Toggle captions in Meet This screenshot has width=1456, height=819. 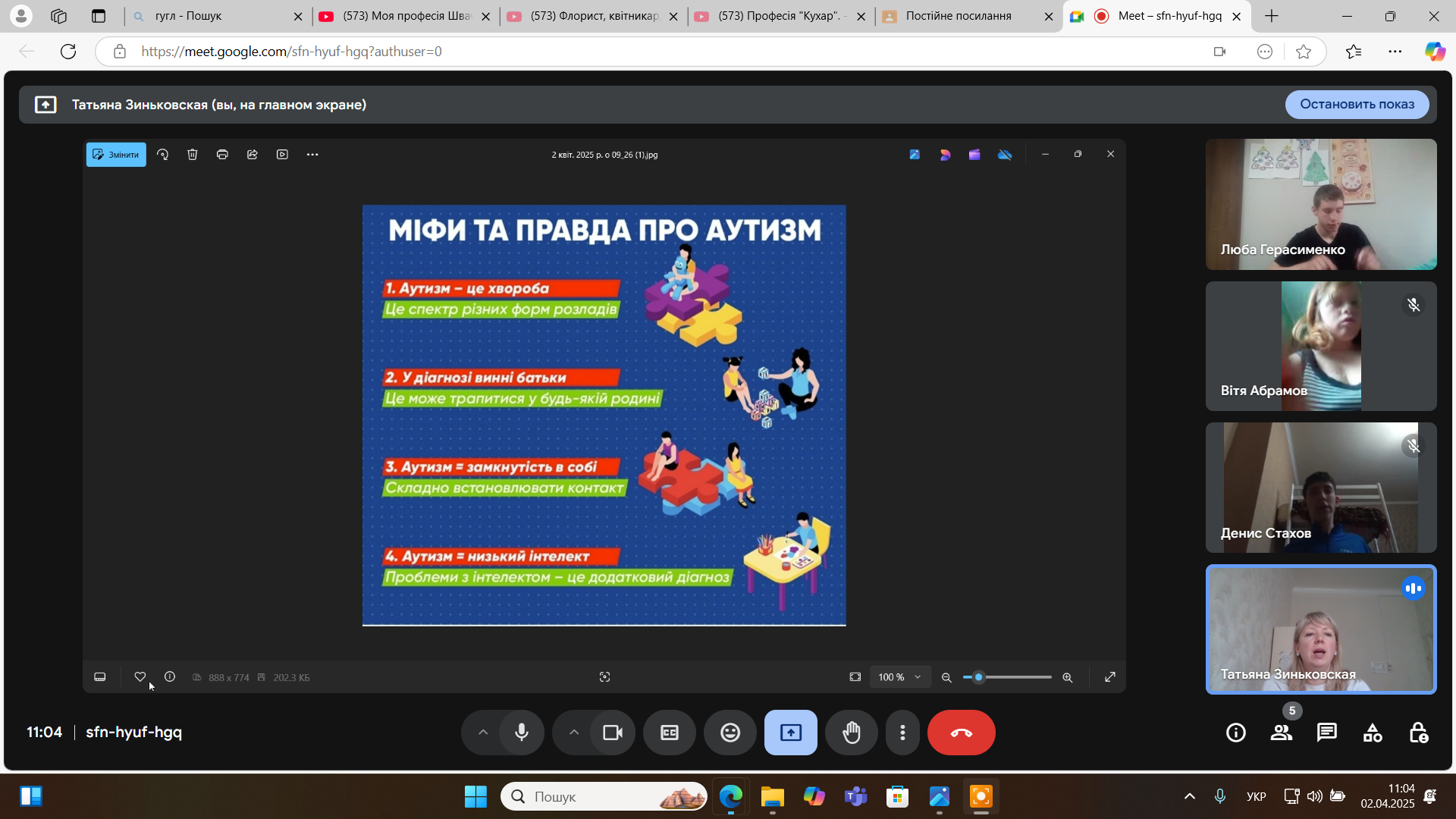(670, 733)
